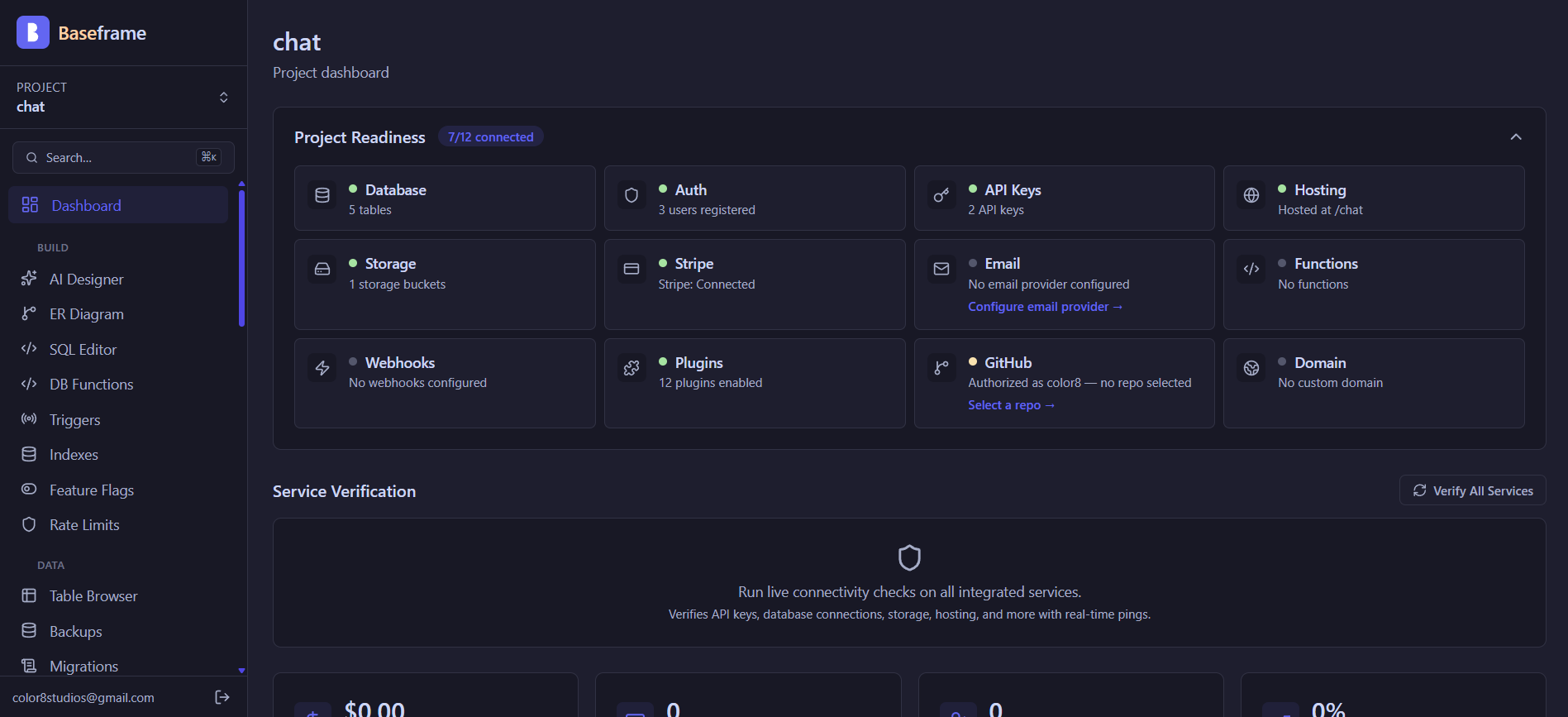
Task: Click the SQL Editor code icon
Action: click(x=29, y=349)
